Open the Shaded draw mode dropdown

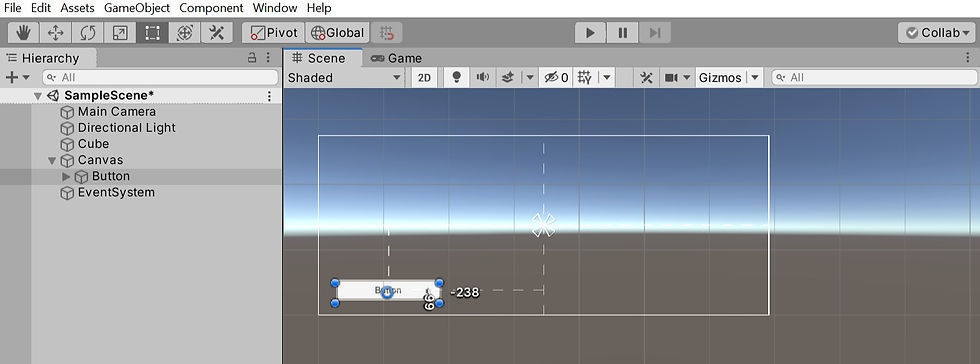(344, 78)
